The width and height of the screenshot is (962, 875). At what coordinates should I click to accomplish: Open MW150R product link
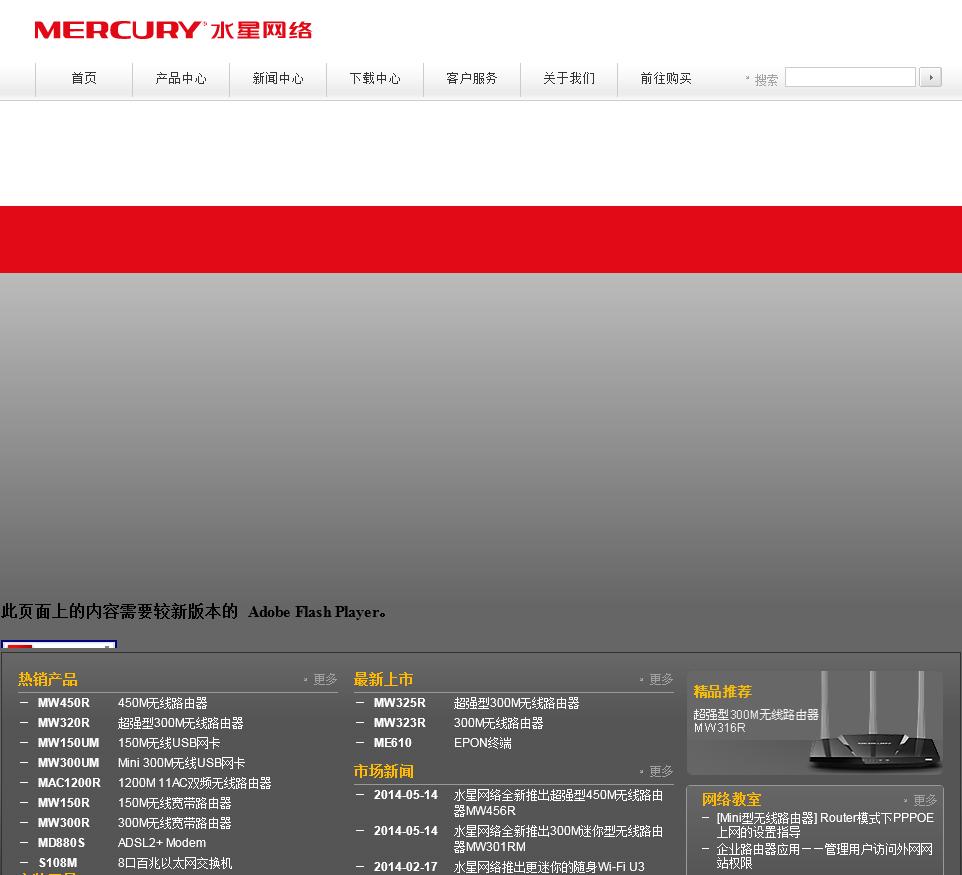(64, 803)
